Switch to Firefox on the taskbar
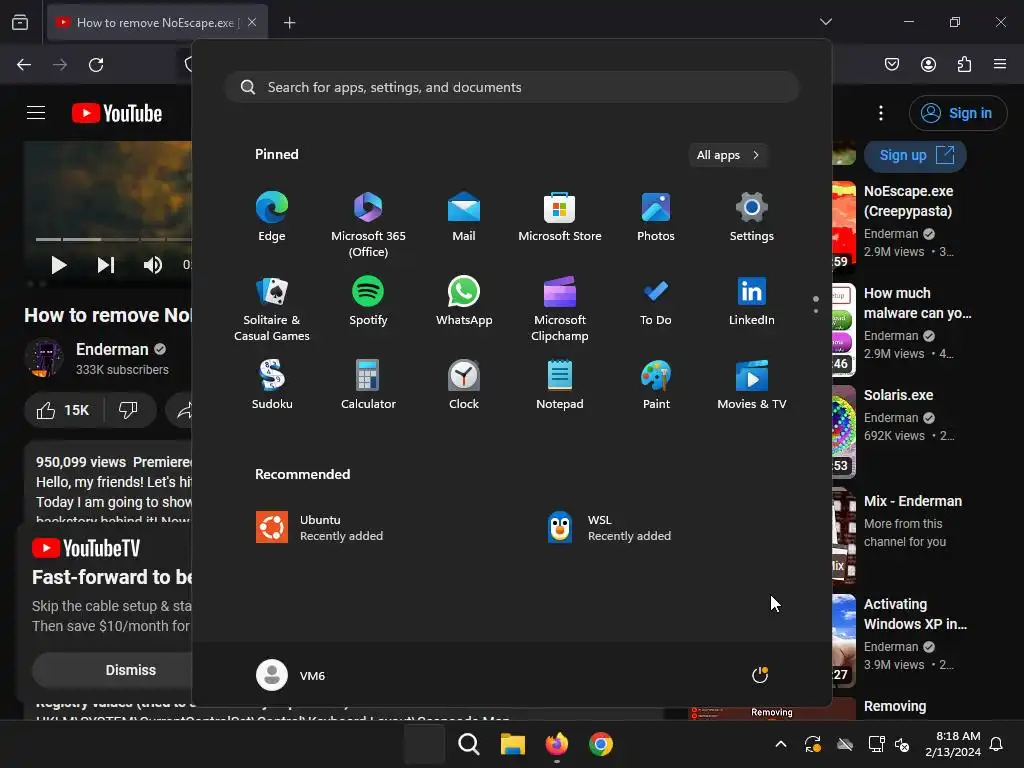1024x768 pixels. (x=556, y=744)
